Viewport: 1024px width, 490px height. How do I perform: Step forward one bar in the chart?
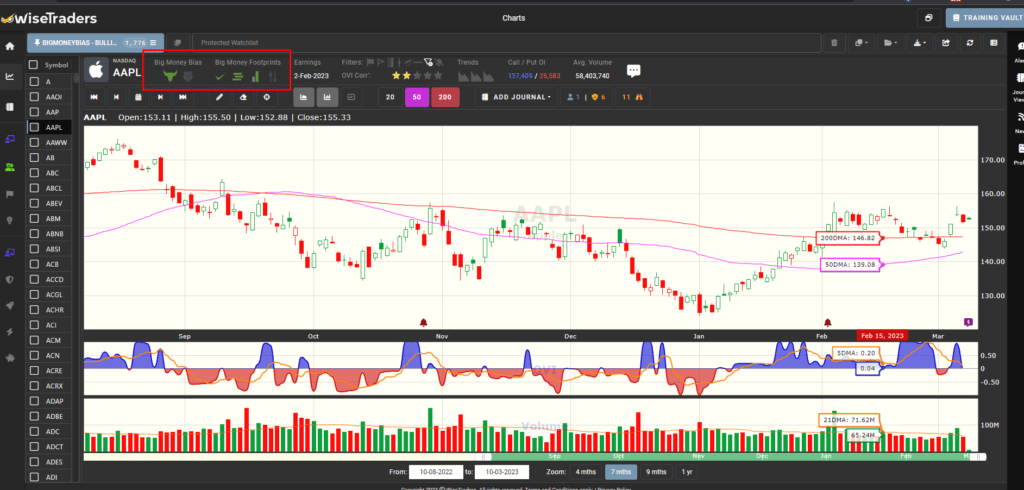(x=161, y=97)
